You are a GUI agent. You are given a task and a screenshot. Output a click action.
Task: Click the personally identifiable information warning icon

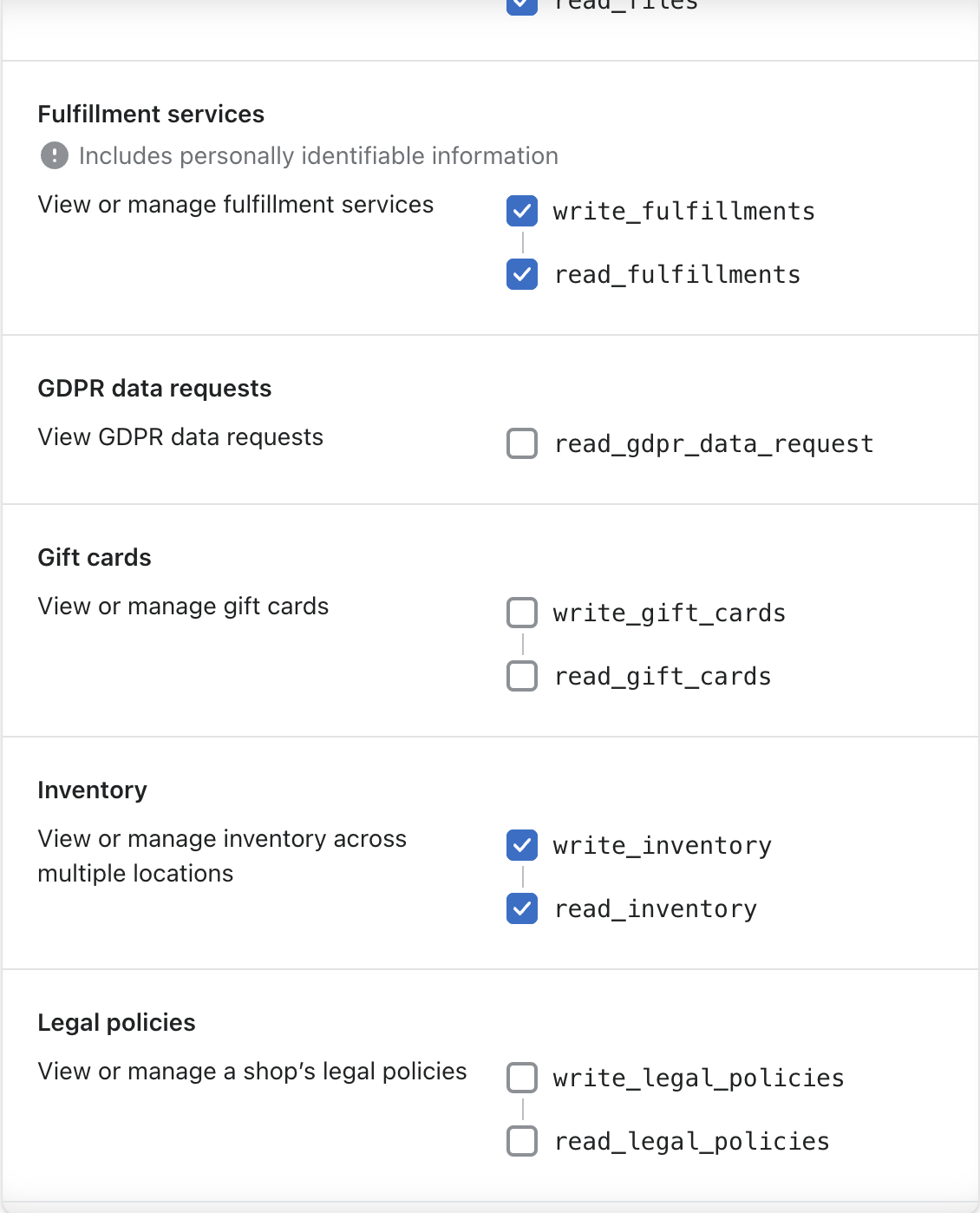coord(55,156)
